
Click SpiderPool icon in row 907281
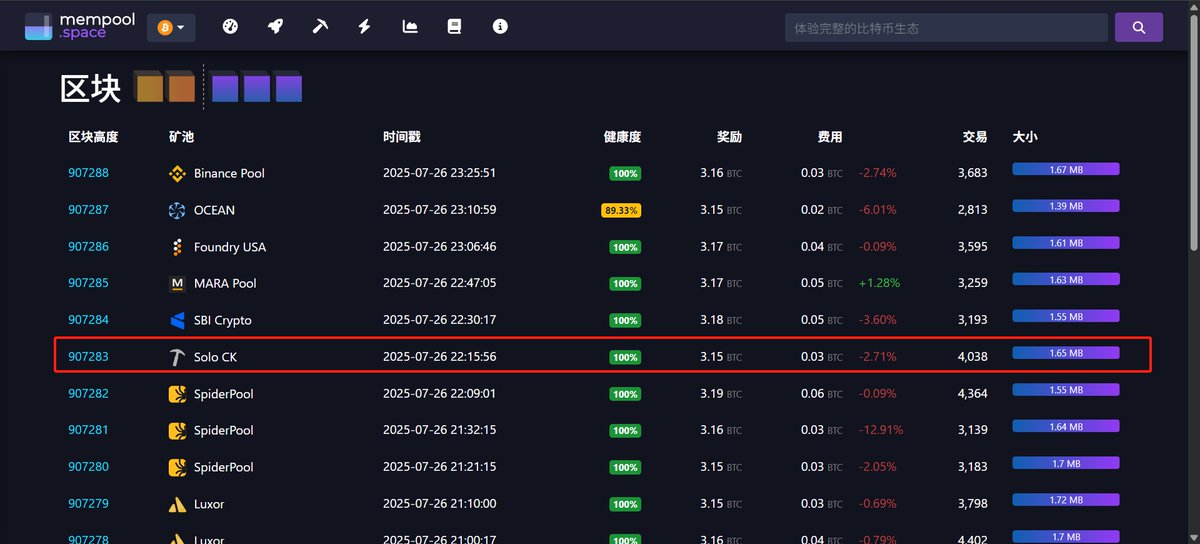tap(177, 431)
